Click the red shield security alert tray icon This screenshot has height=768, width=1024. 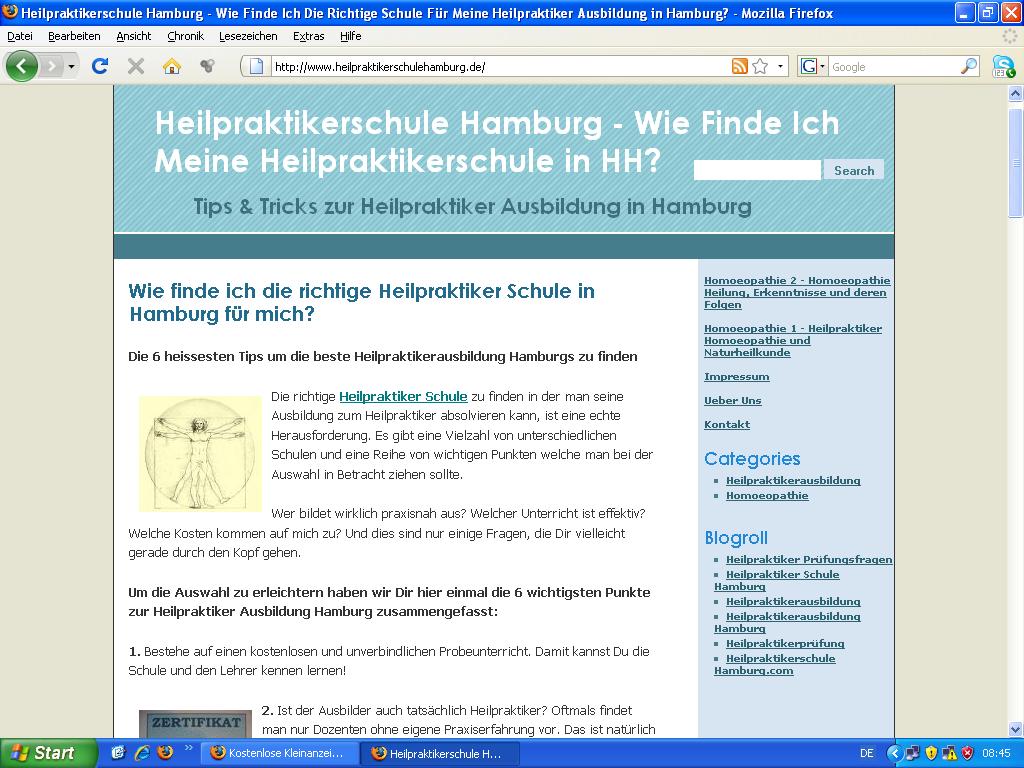967,753
